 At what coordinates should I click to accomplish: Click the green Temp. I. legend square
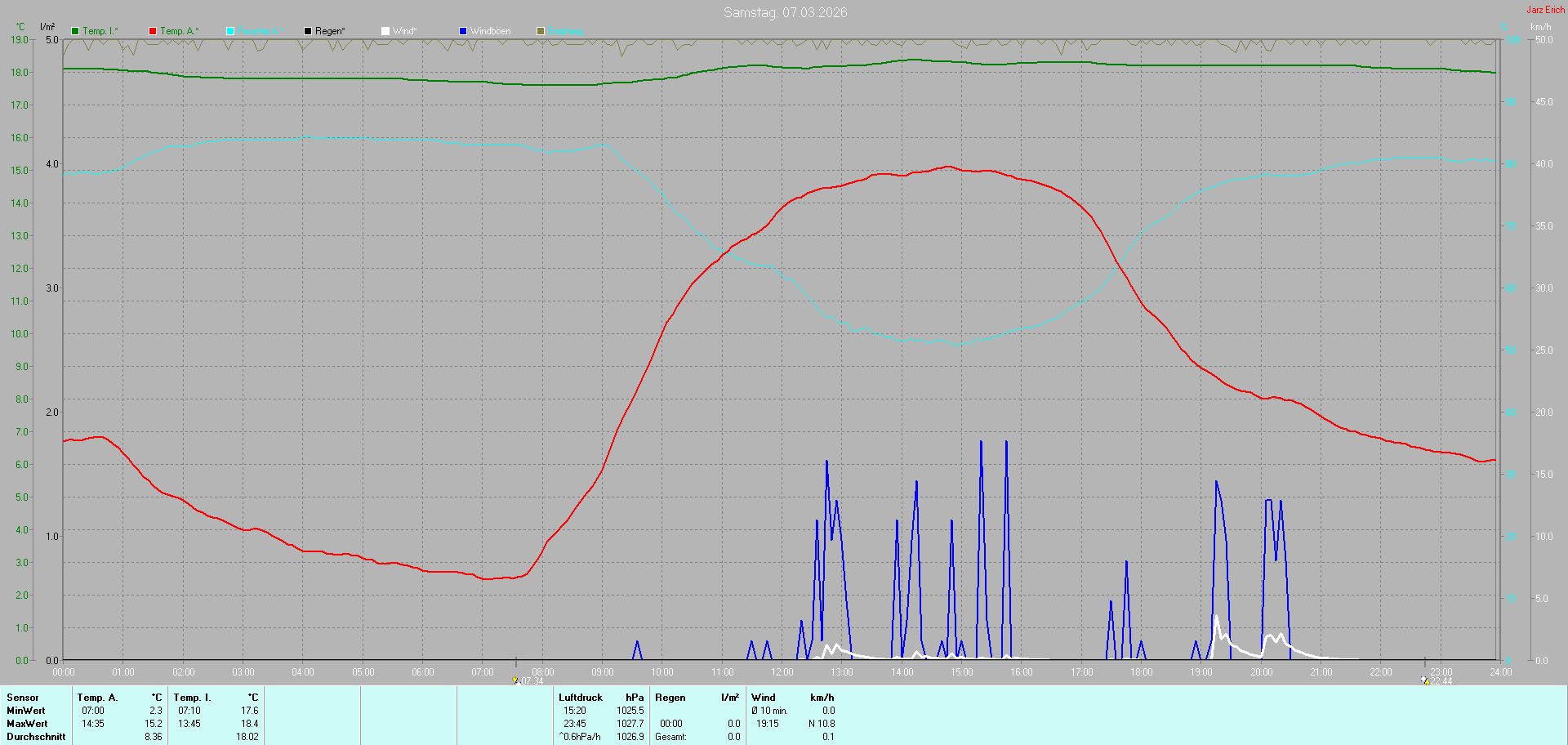pyautogui.click(x=75, y=31)
